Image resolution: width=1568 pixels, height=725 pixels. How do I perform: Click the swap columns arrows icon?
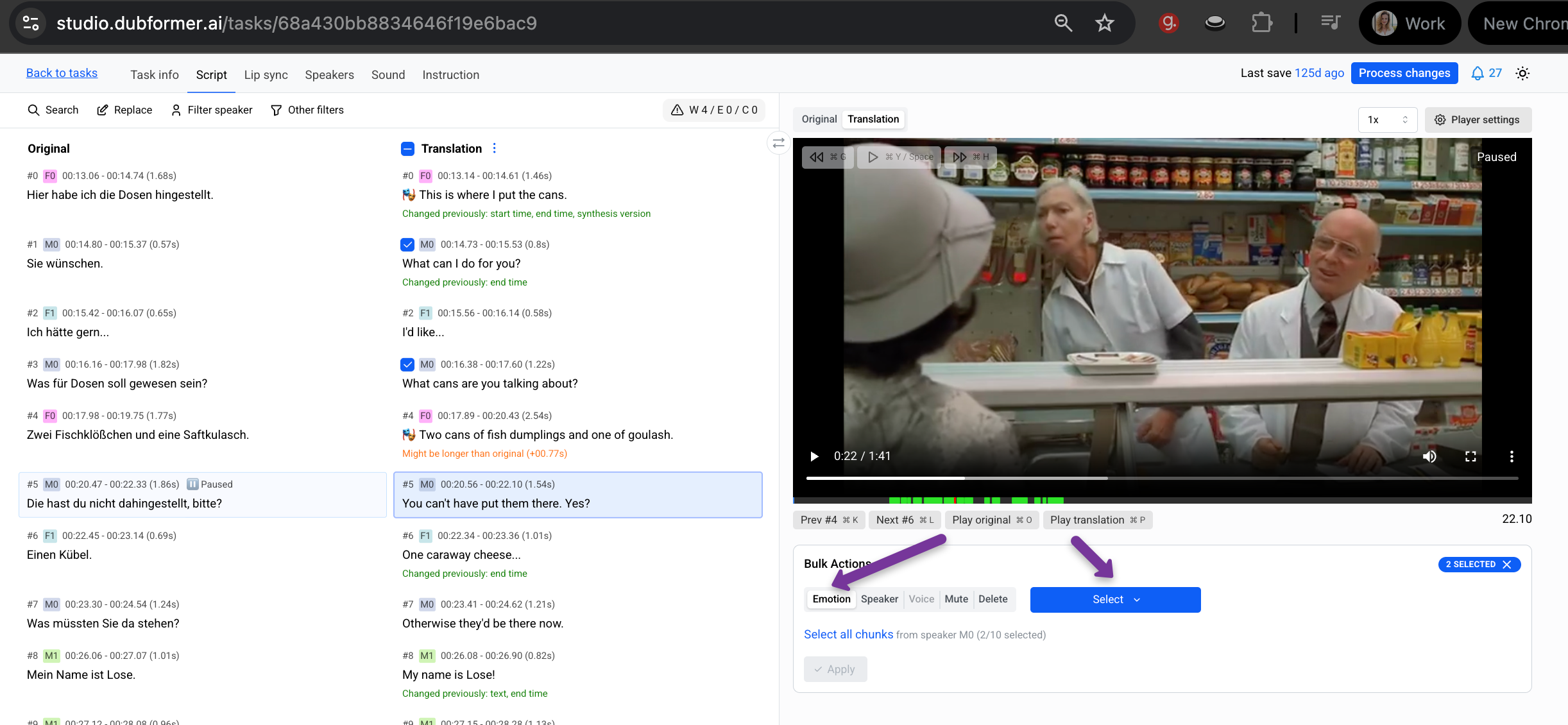pos(778,143)
